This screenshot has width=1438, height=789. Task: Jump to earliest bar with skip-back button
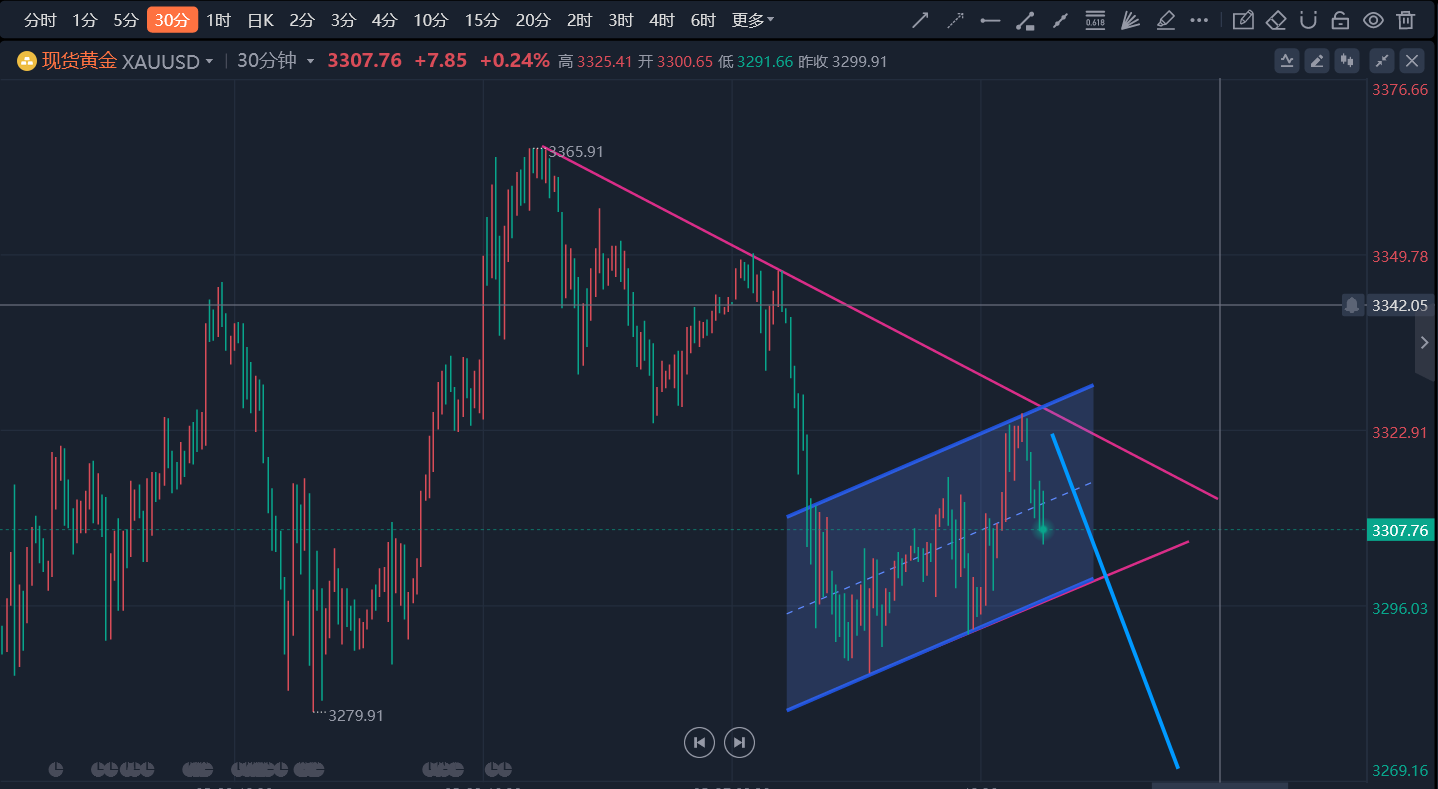click(699, 742)
